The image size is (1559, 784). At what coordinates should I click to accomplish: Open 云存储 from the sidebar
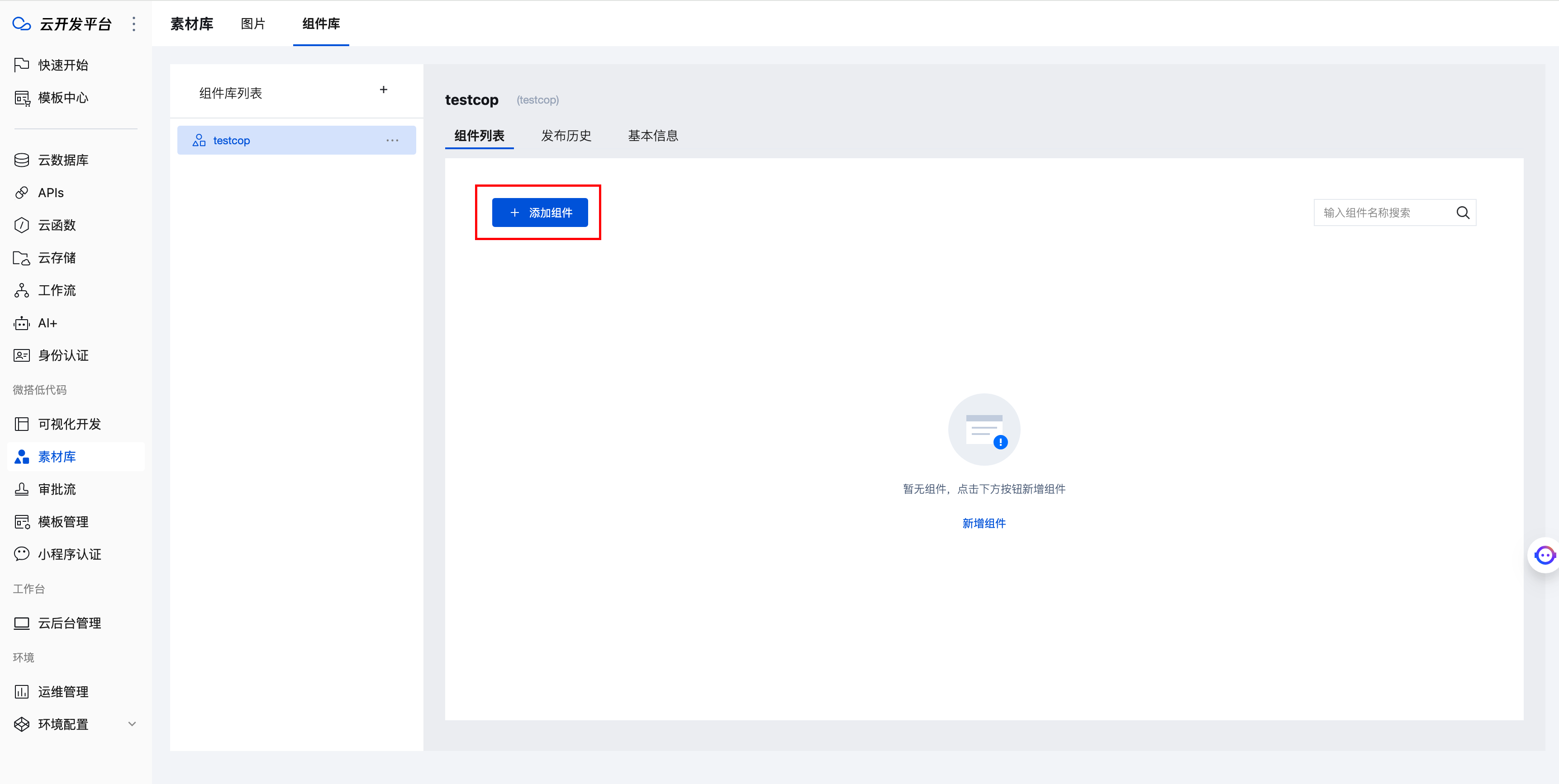[57, 258]
